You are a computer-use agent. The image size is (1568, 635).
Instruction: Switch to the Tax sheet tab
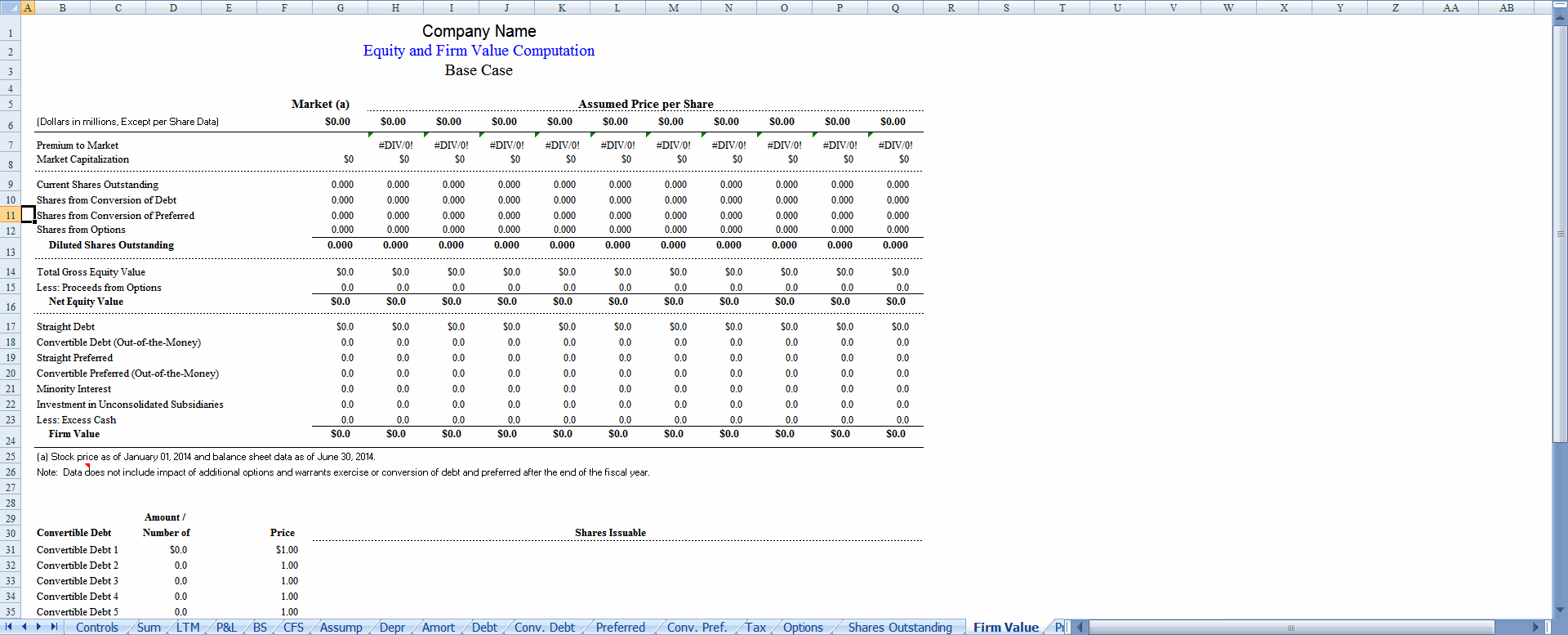click(755, 628)
